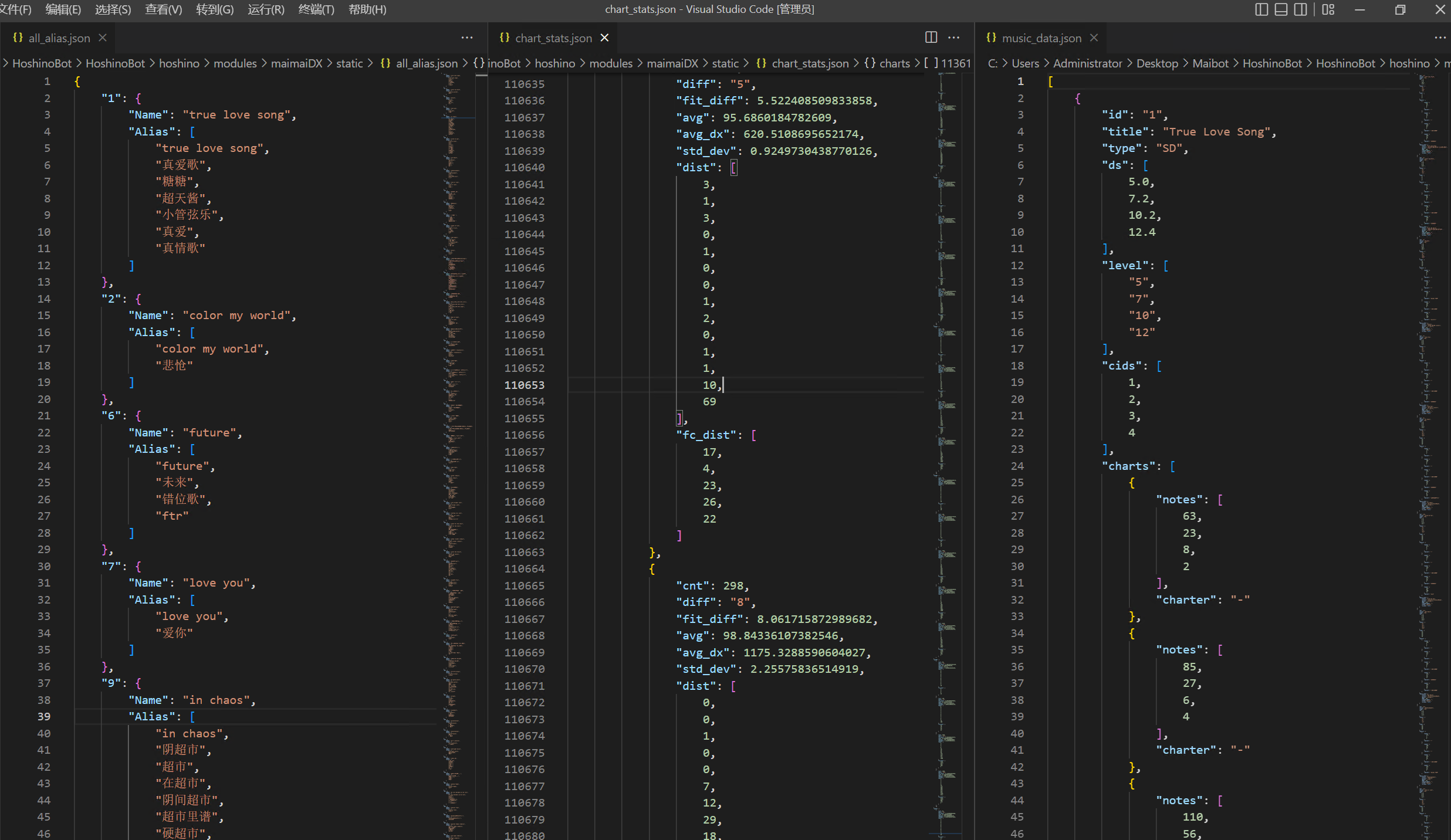Open more actions for all_alias.json editor group
The width and height of the screenshot is (1451, 840).
[467, 38]
